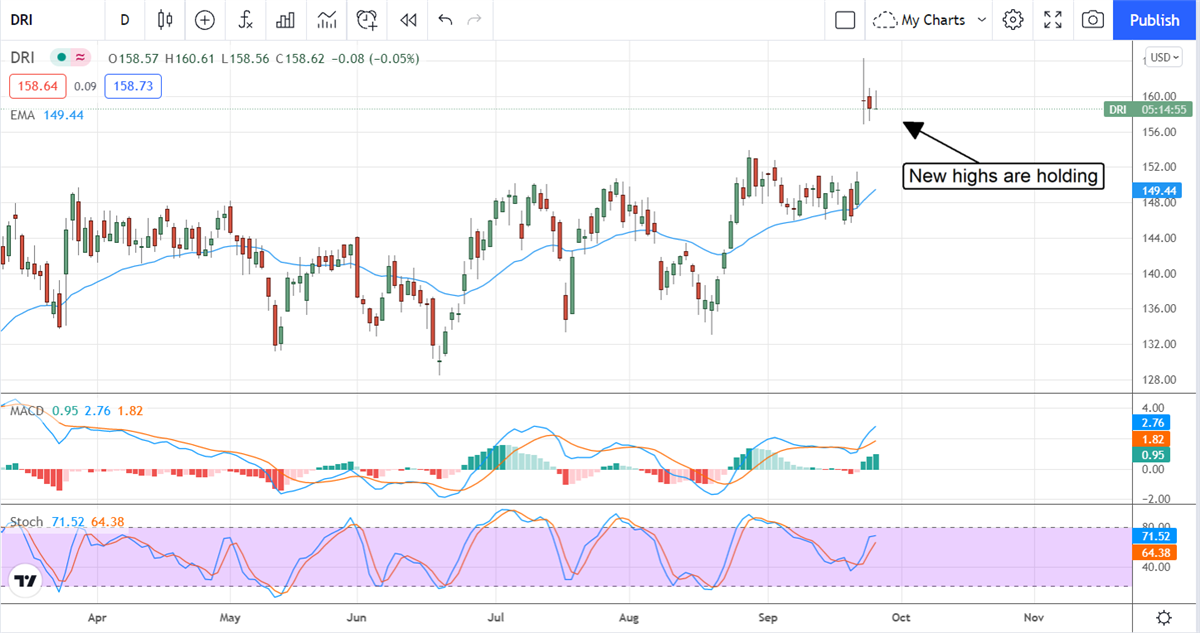The height and width of the screenshot is (633, 1200).
Task: Start bar replay with rewind icon
Action: click(408, 20)
